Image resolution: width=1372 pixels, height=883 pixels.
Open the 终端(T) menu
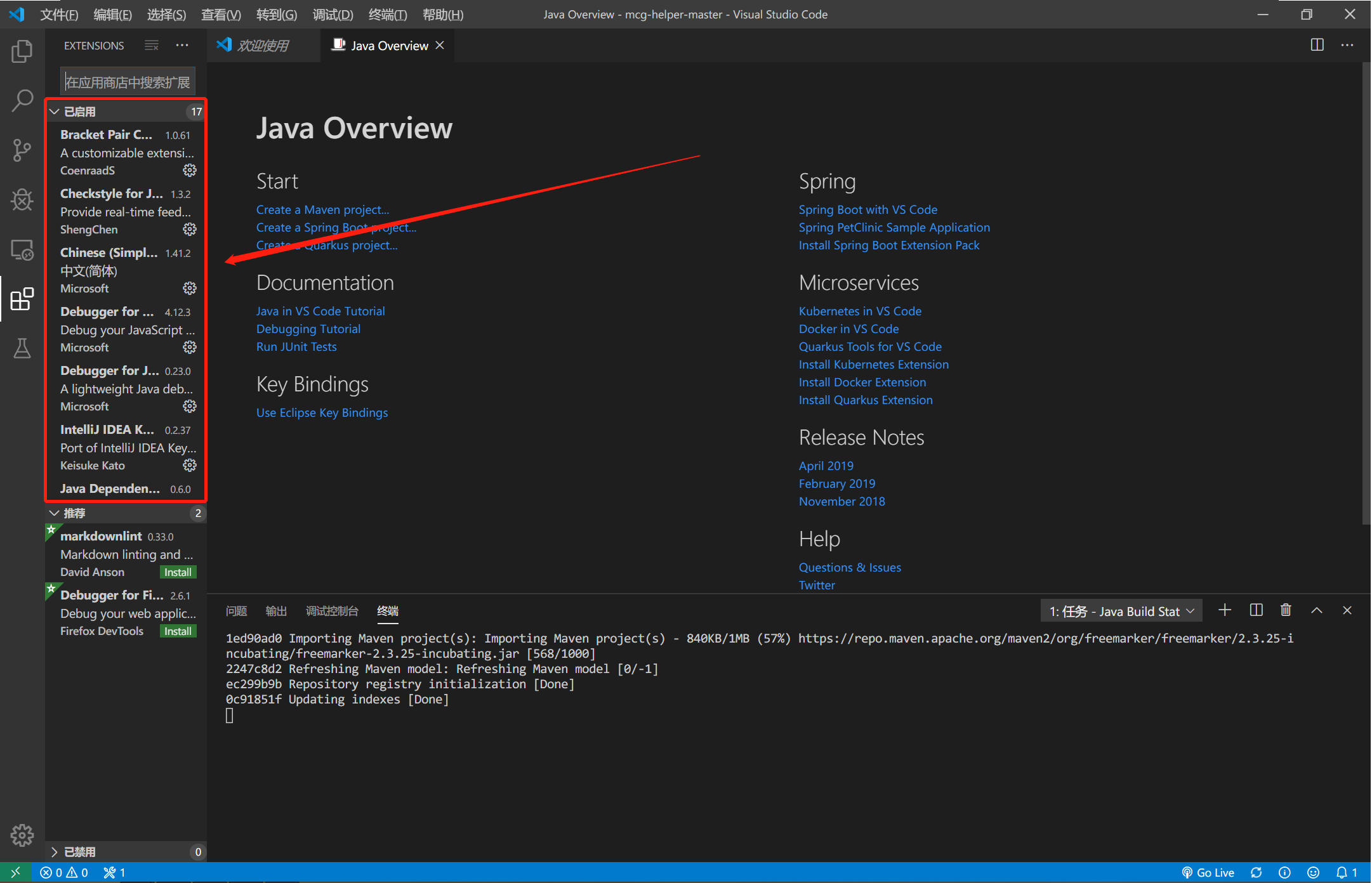coord(388,15)
